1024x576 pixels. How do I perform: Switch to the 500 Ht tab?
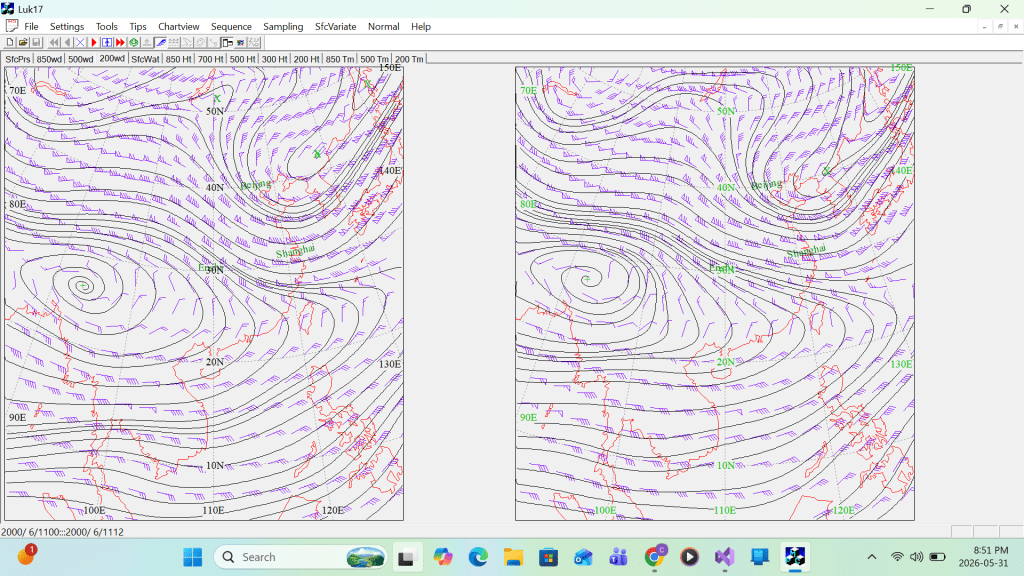click(242, 59)
